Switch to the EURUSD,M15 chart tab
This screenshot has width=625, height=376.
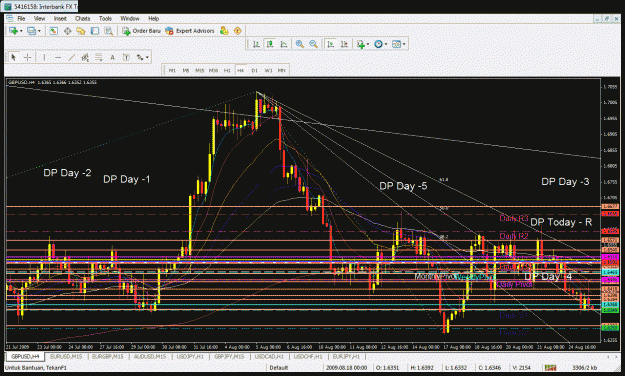tap(66, 356)
